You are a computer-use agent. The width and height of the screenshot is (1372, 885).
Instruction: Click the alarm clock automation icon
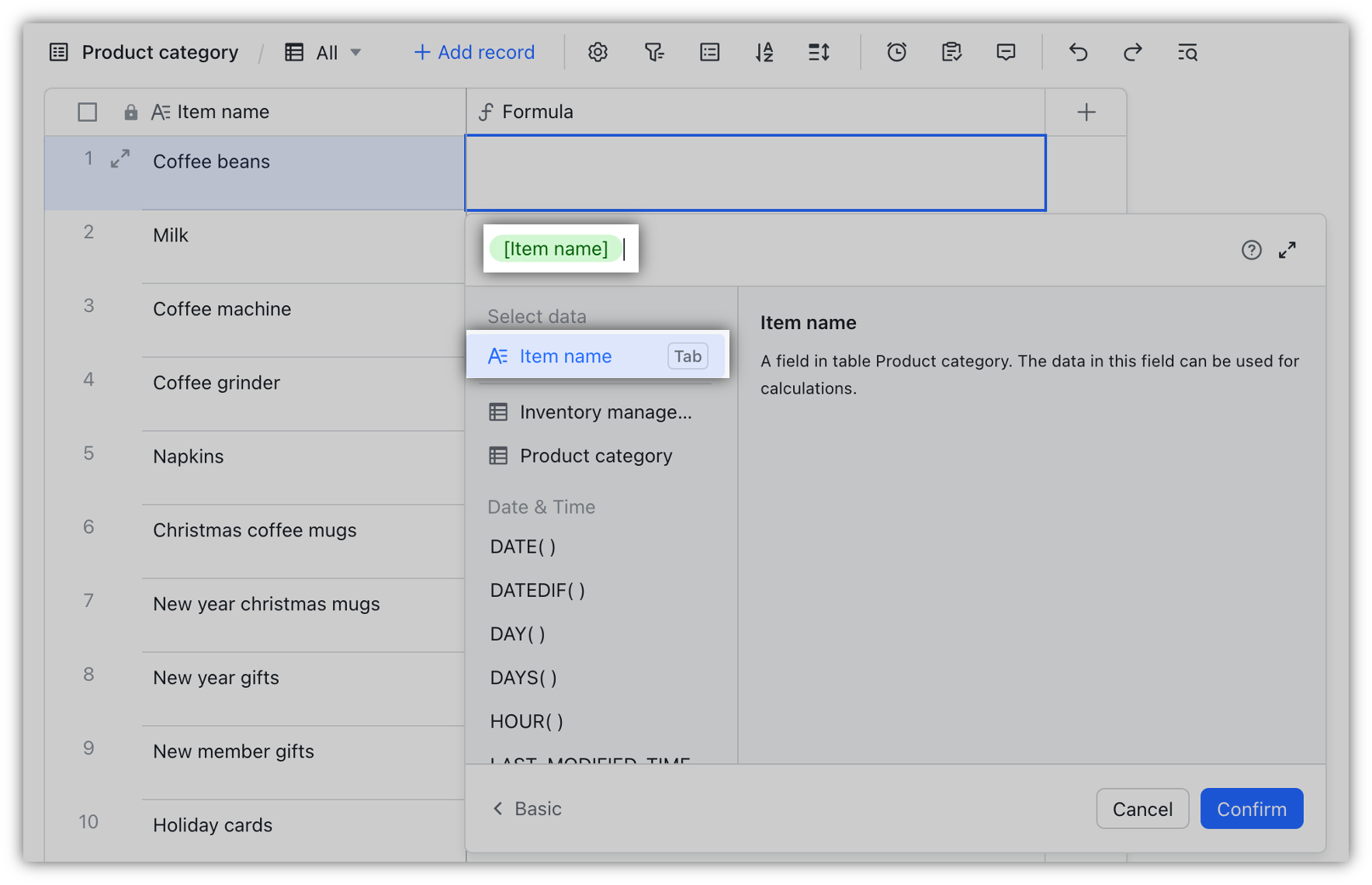click(896, 52)
